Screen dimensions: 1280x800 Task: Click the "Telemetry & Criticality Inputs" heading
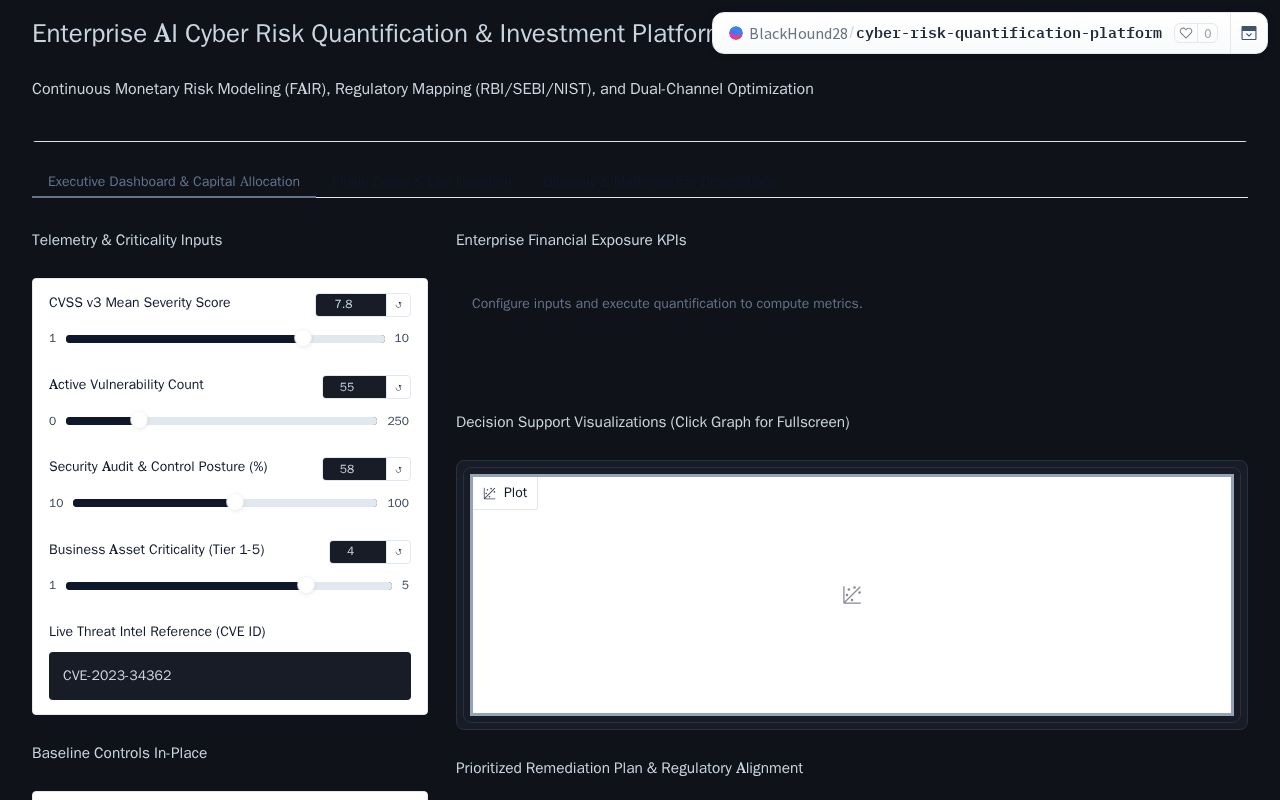point(127,240)
